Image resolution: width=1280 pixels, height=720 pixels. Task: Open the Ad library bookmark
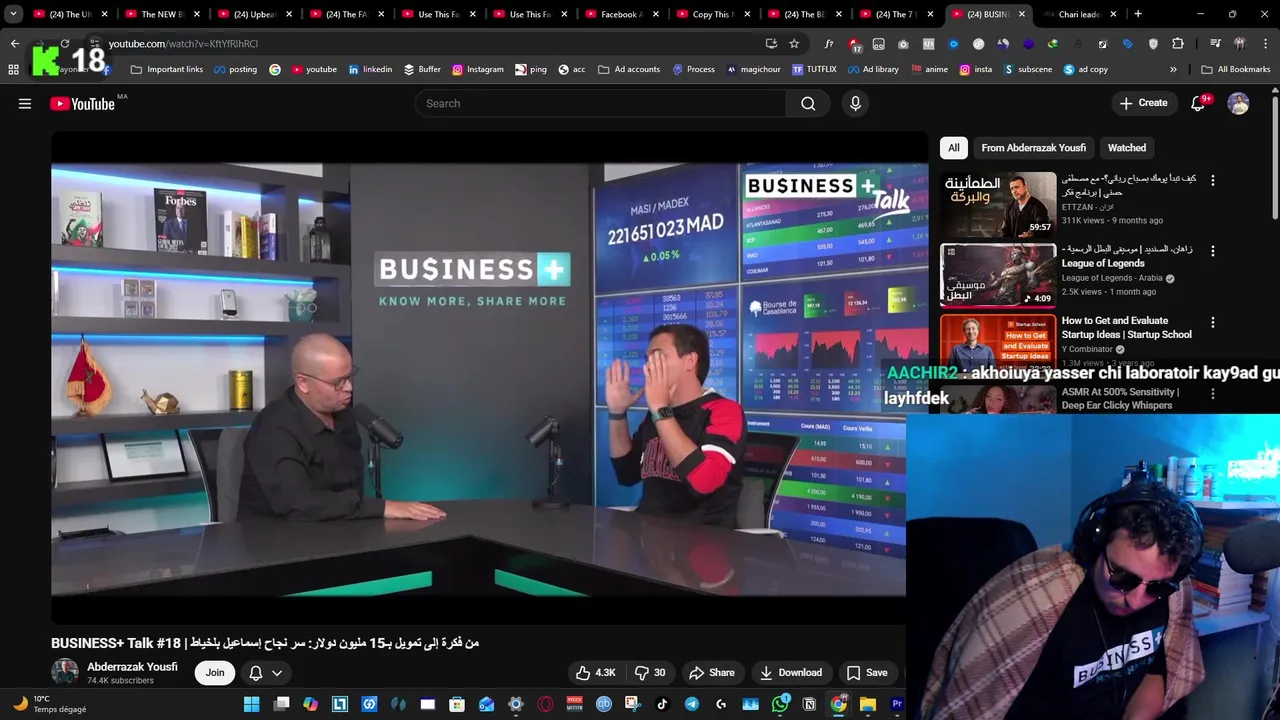tap(873, 69)
